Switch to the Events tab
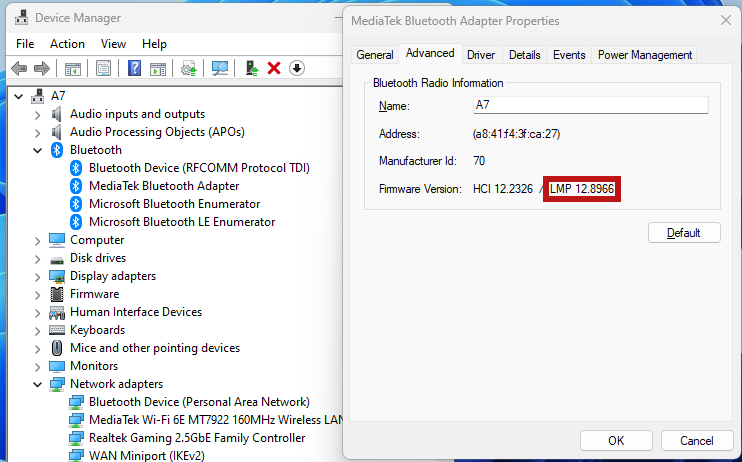742x462 pixels. point(569,55)
